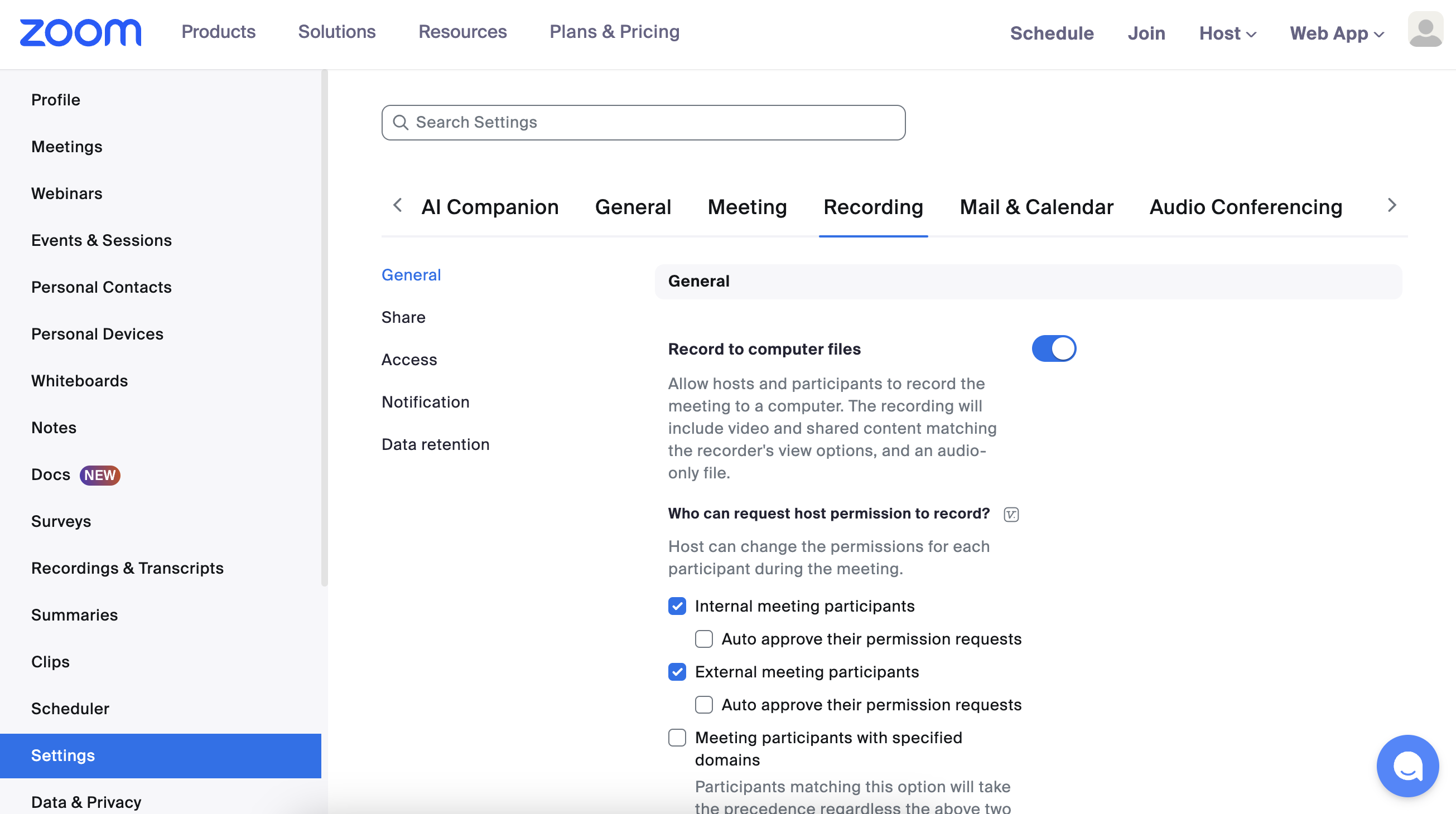The width and height of the screenshot is (1456, 814).
Task: Jump to the Data retention section
Action: click(435, 444)
